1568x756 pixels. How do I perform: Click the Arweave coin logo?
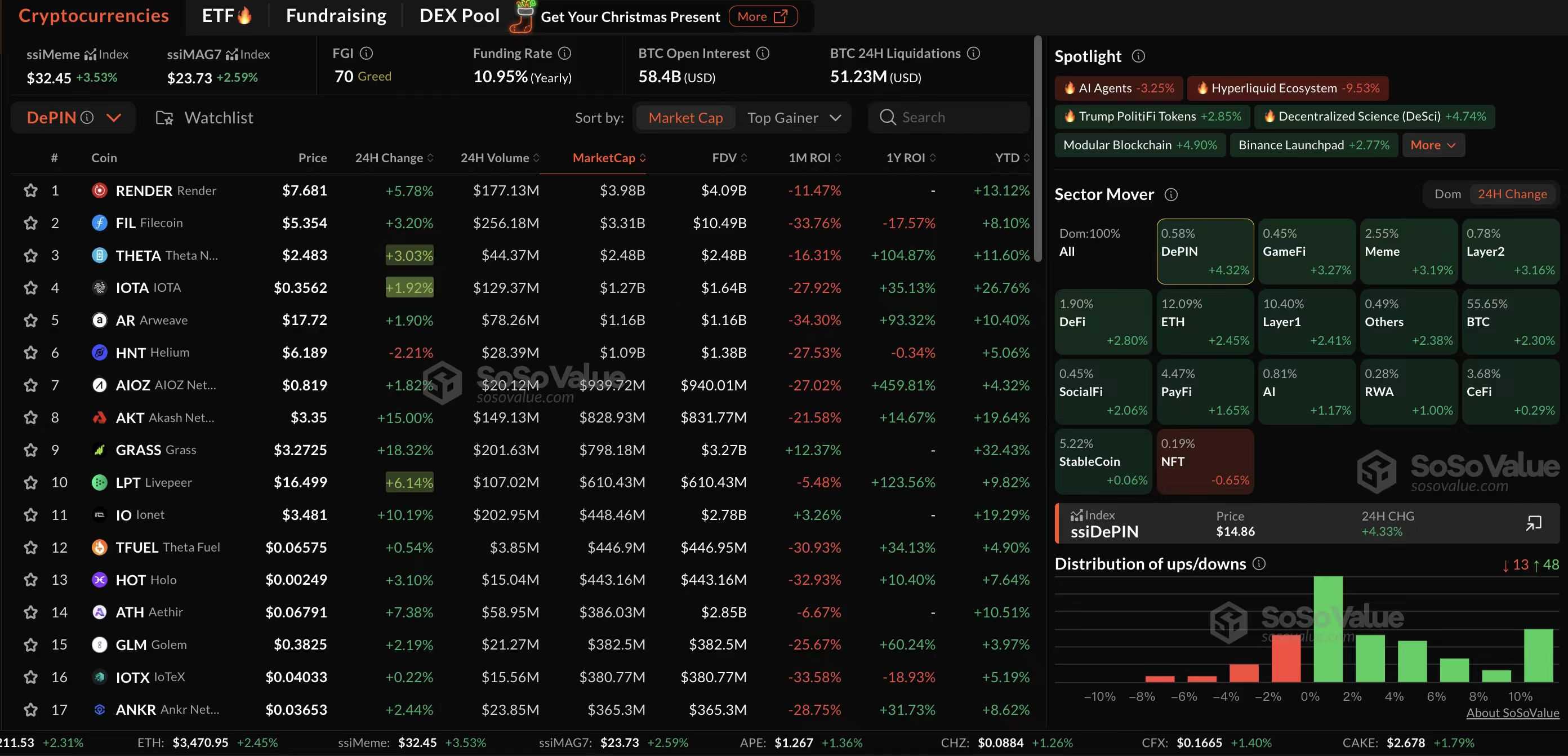[99, 320]
